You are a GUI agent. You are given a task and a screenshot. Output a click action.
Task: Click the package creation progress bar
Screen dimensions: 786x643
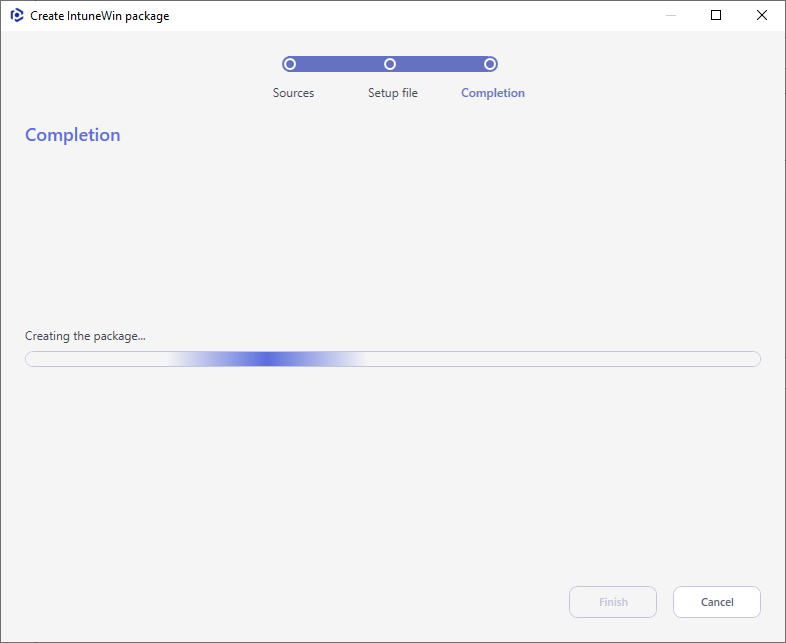[393, 359]
